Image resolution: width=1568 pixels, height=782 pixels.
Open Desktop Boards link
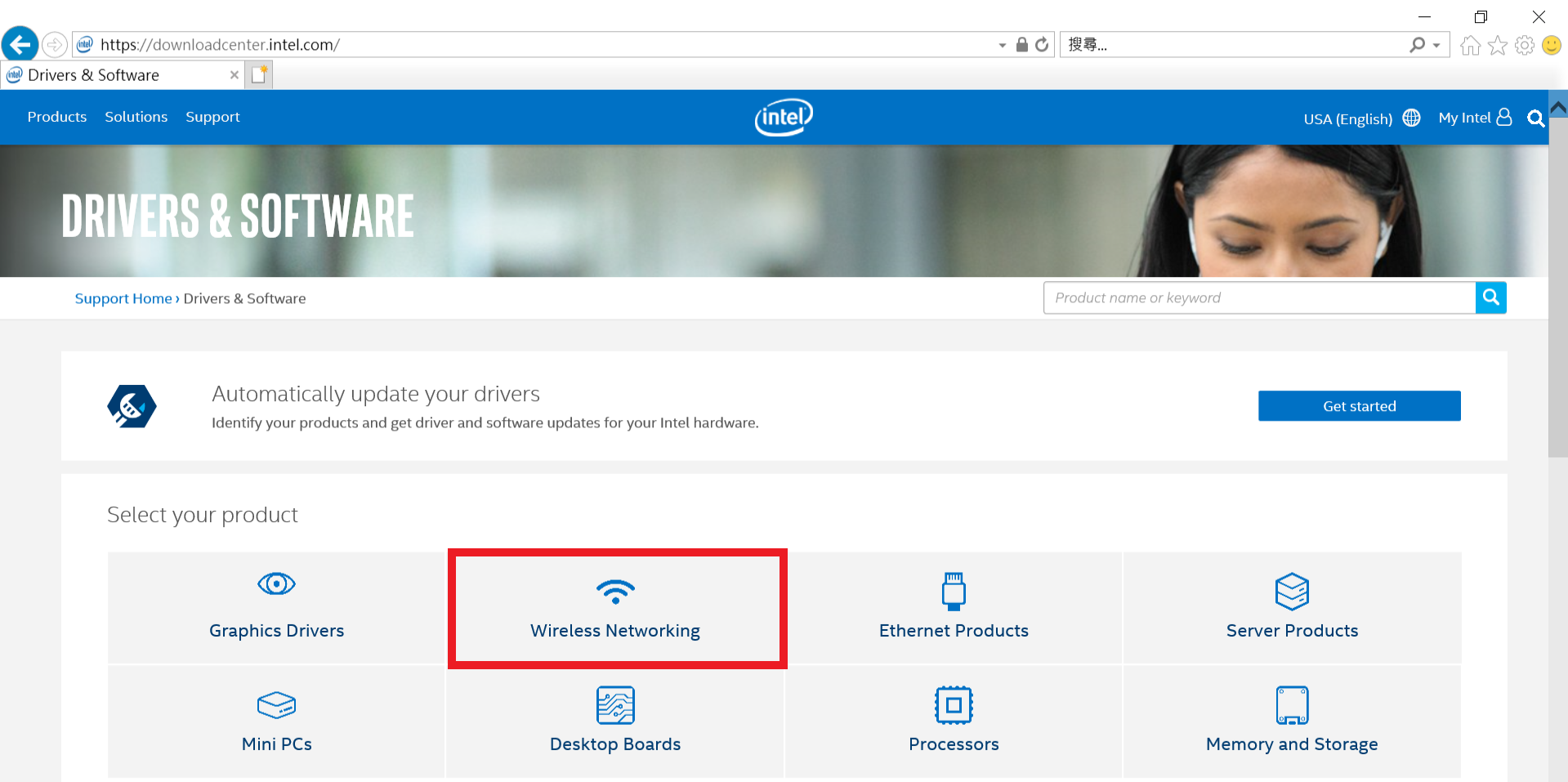click(x=615, y=744)
